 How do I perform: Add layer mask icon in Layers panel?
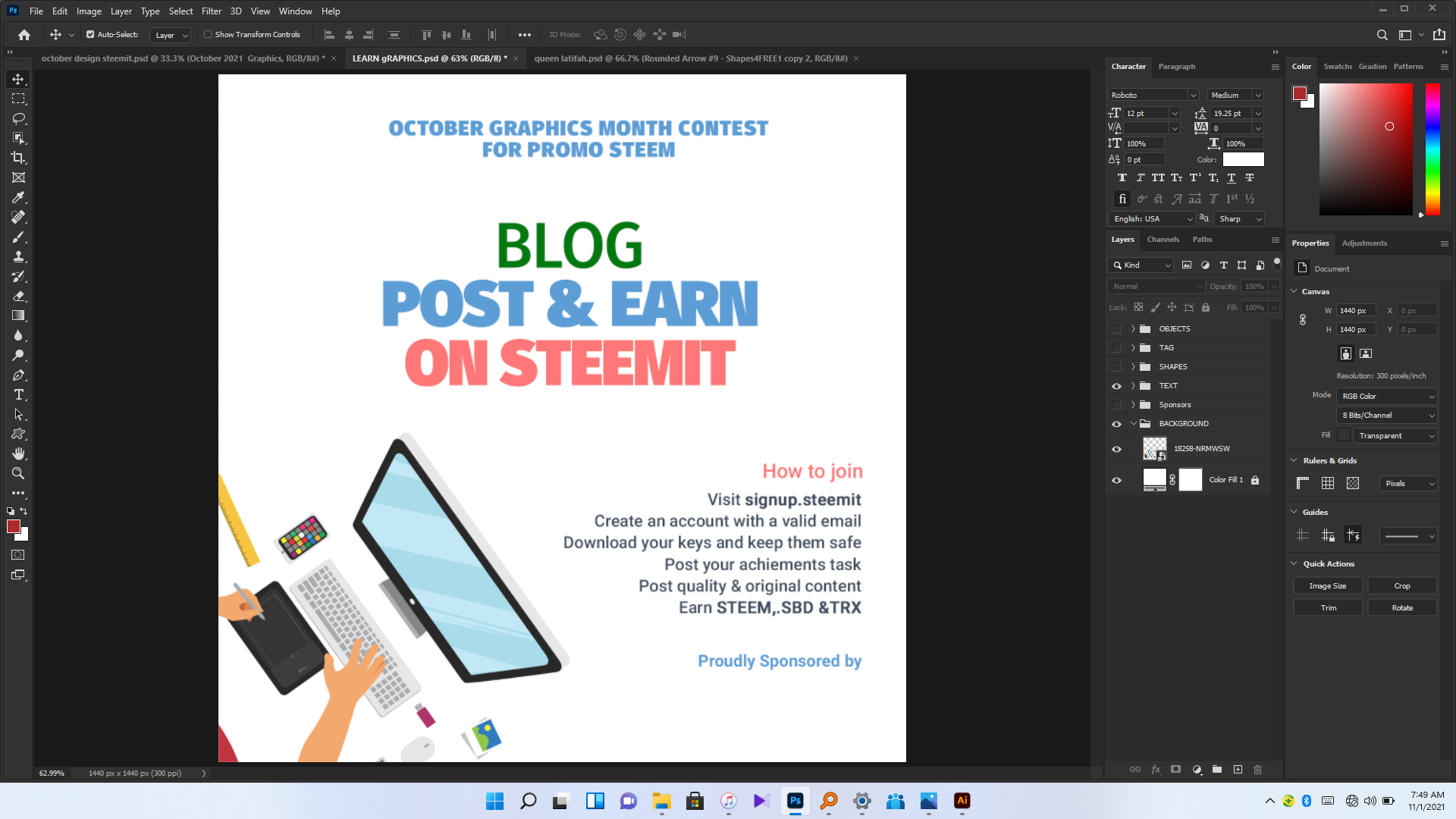pos(1176,770)
